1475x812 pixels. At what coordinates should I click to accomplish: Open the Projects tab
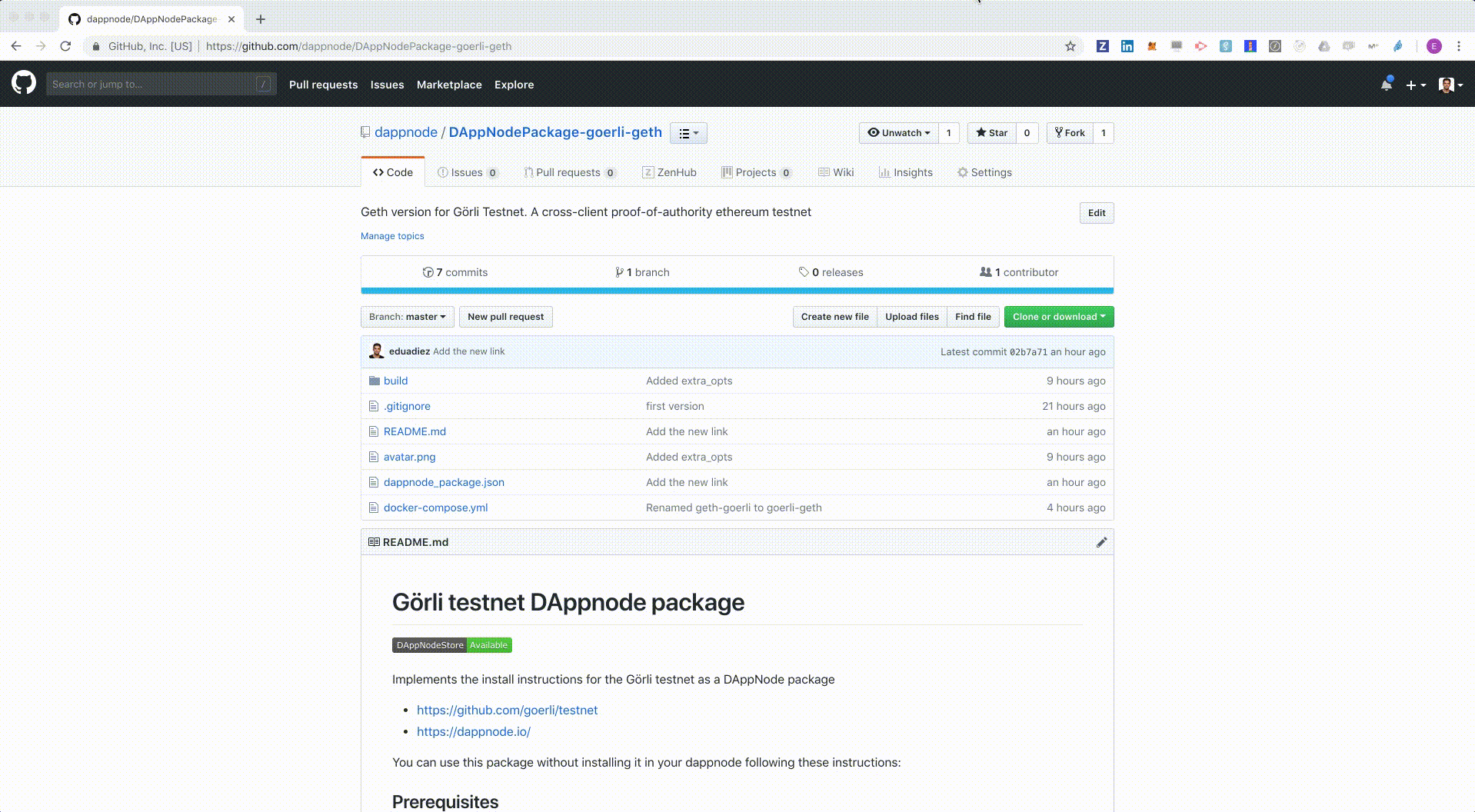click(757, 172)
